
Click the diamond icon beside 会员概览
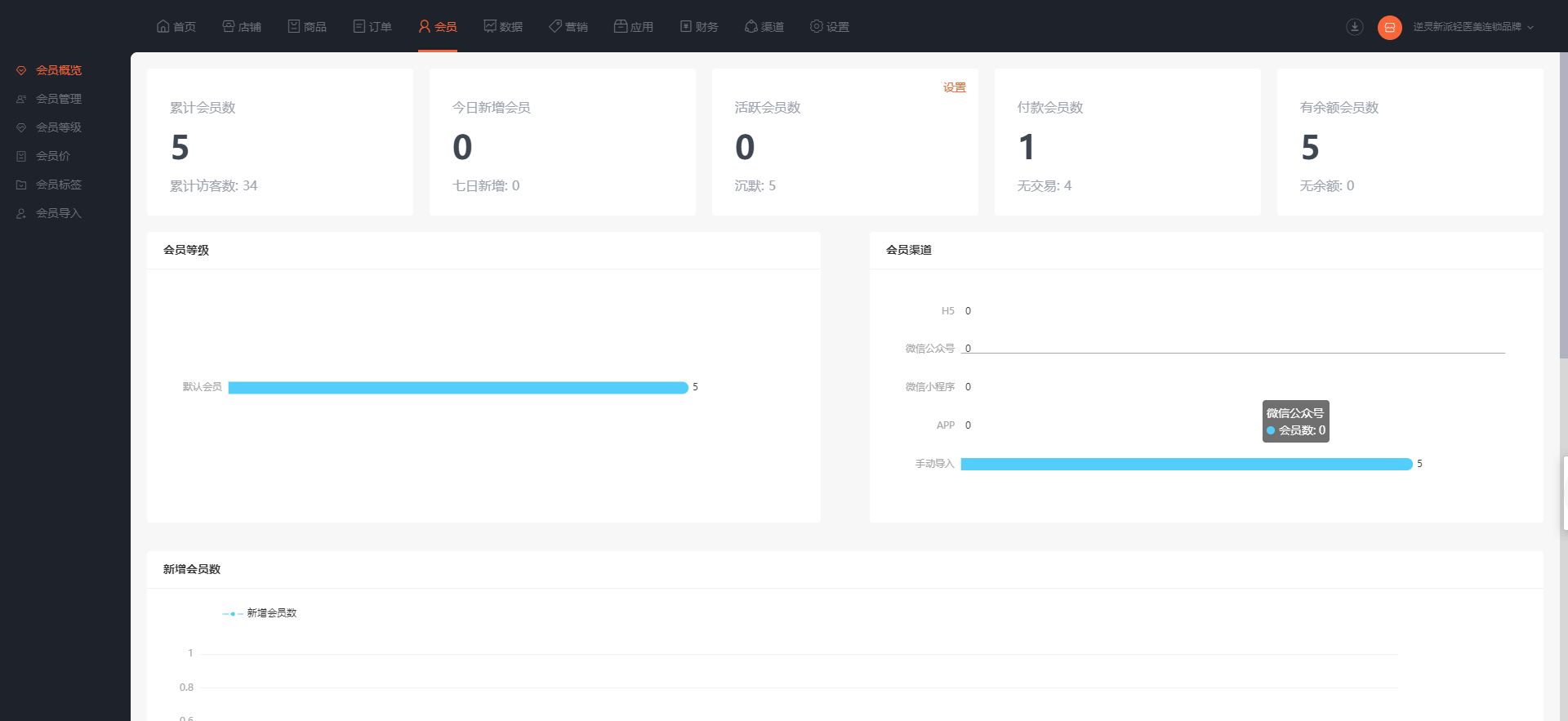tap(21, 70)
